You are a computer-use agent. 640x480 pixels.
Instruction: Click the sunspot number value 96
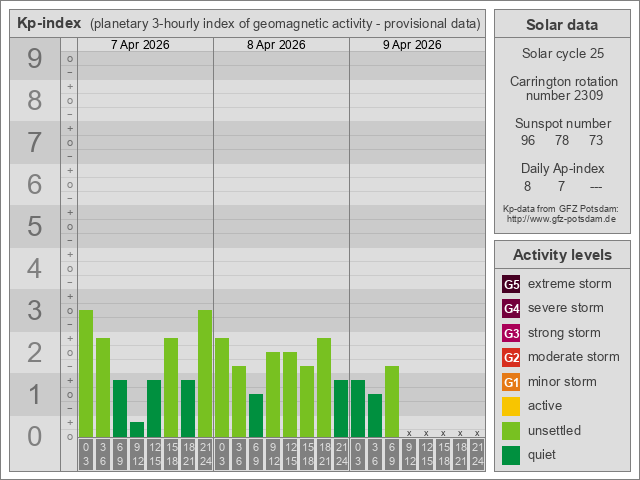pos(528,140)
